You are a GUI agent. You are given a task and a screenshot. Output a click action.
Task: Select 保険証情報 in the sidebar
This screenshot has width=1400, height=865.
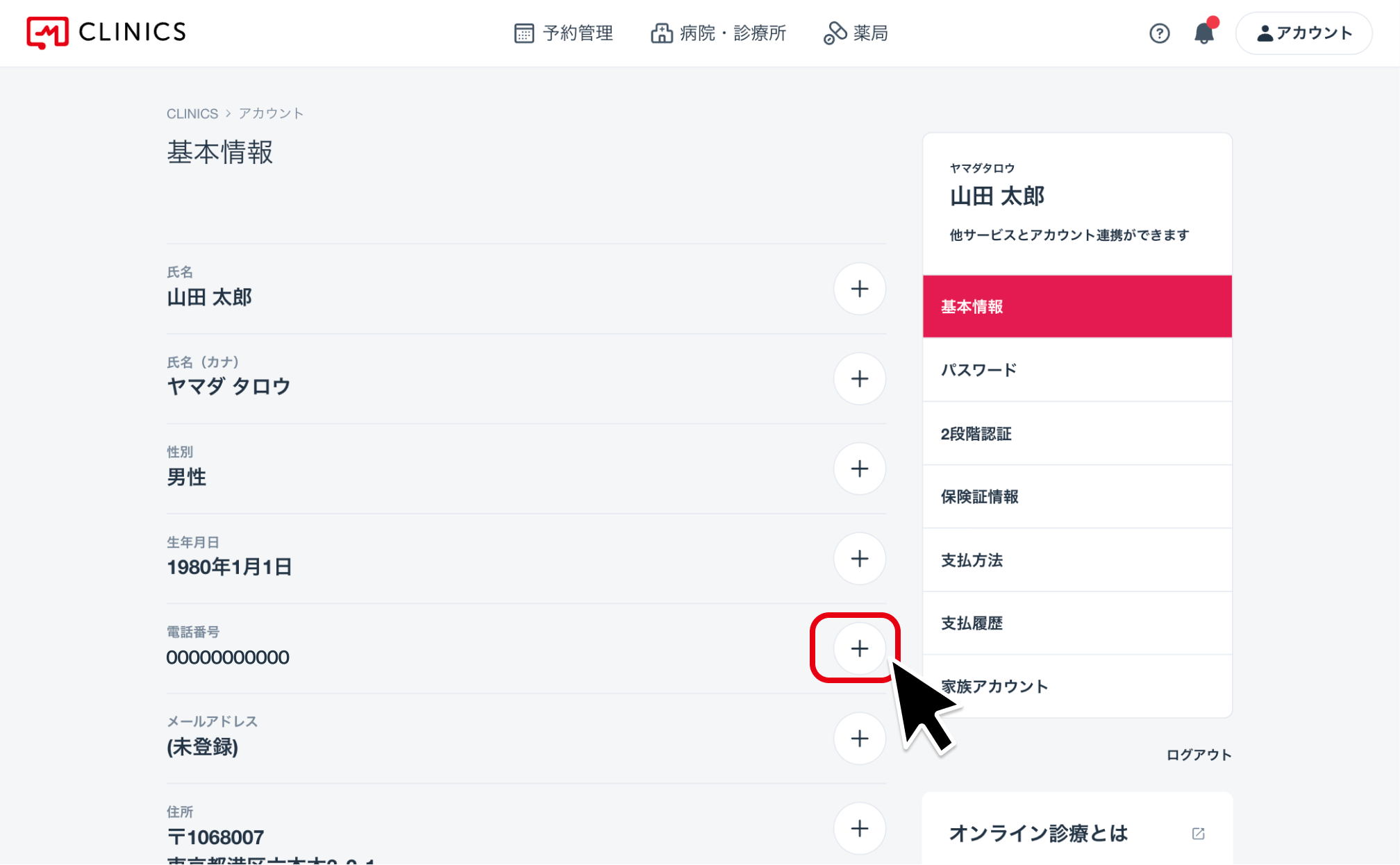coord(1077,496)
